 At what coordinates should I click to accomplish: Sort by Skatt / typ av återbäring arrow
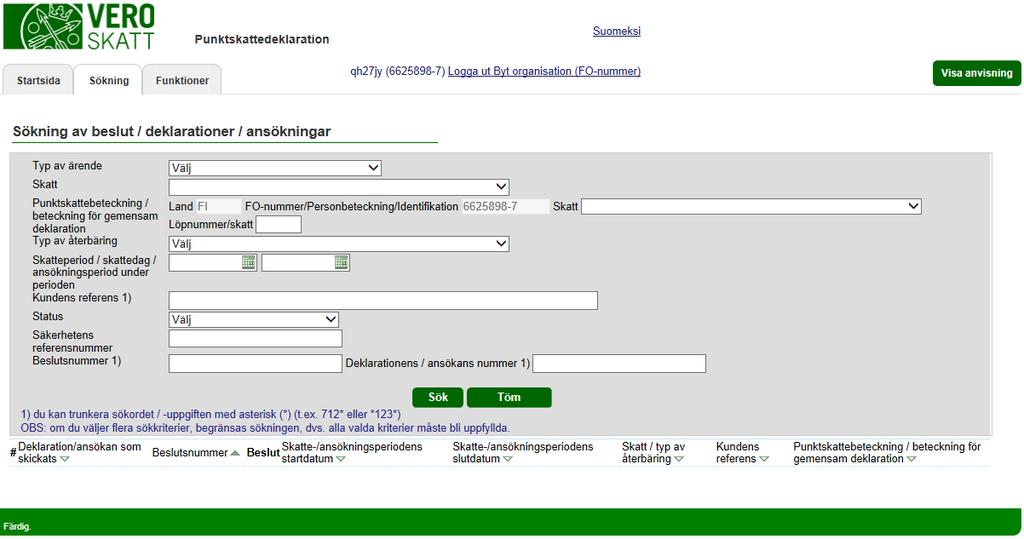pos(679,459)
